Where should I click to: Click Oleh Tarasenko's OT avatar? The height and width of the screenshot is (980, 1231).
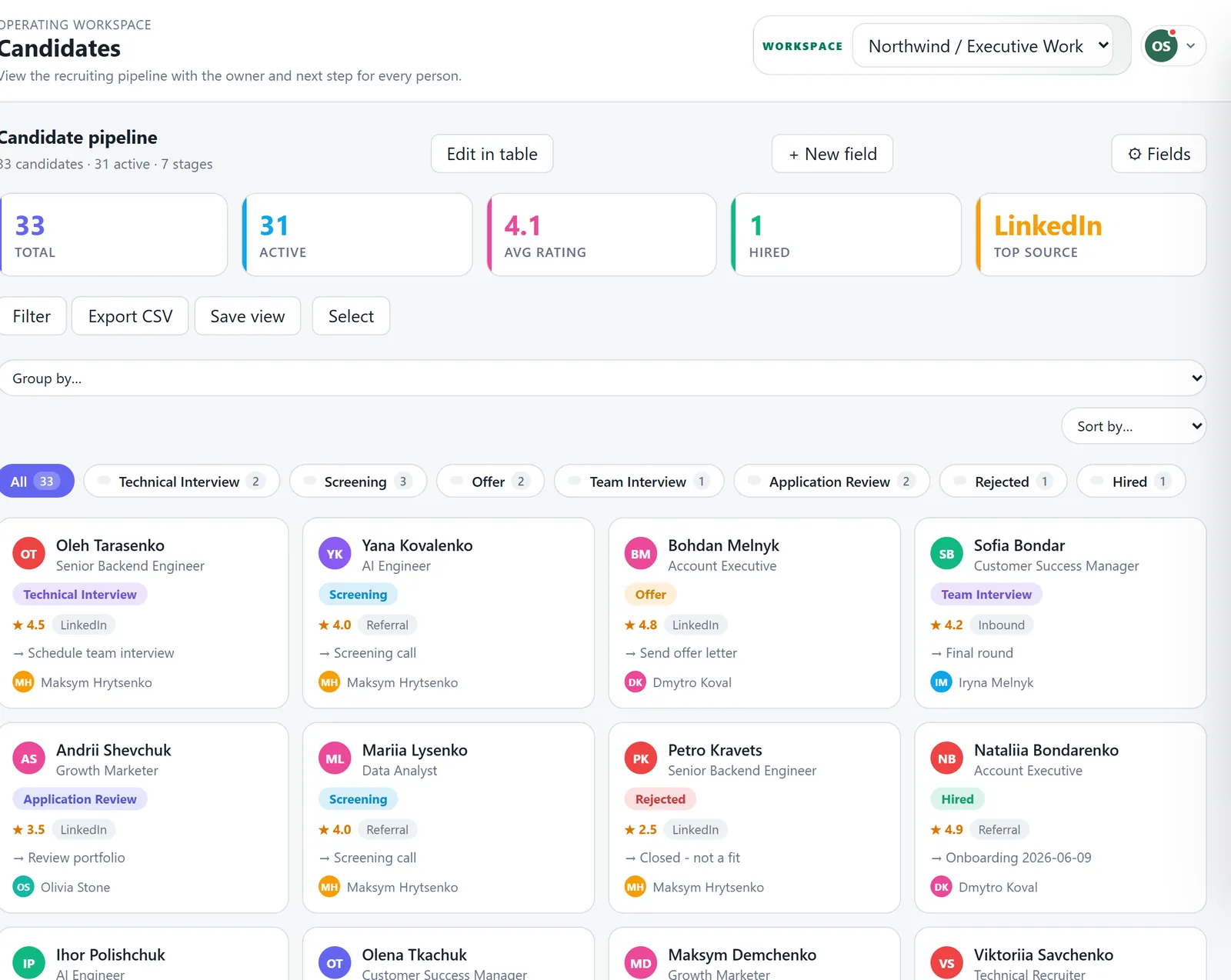(28, 554)
